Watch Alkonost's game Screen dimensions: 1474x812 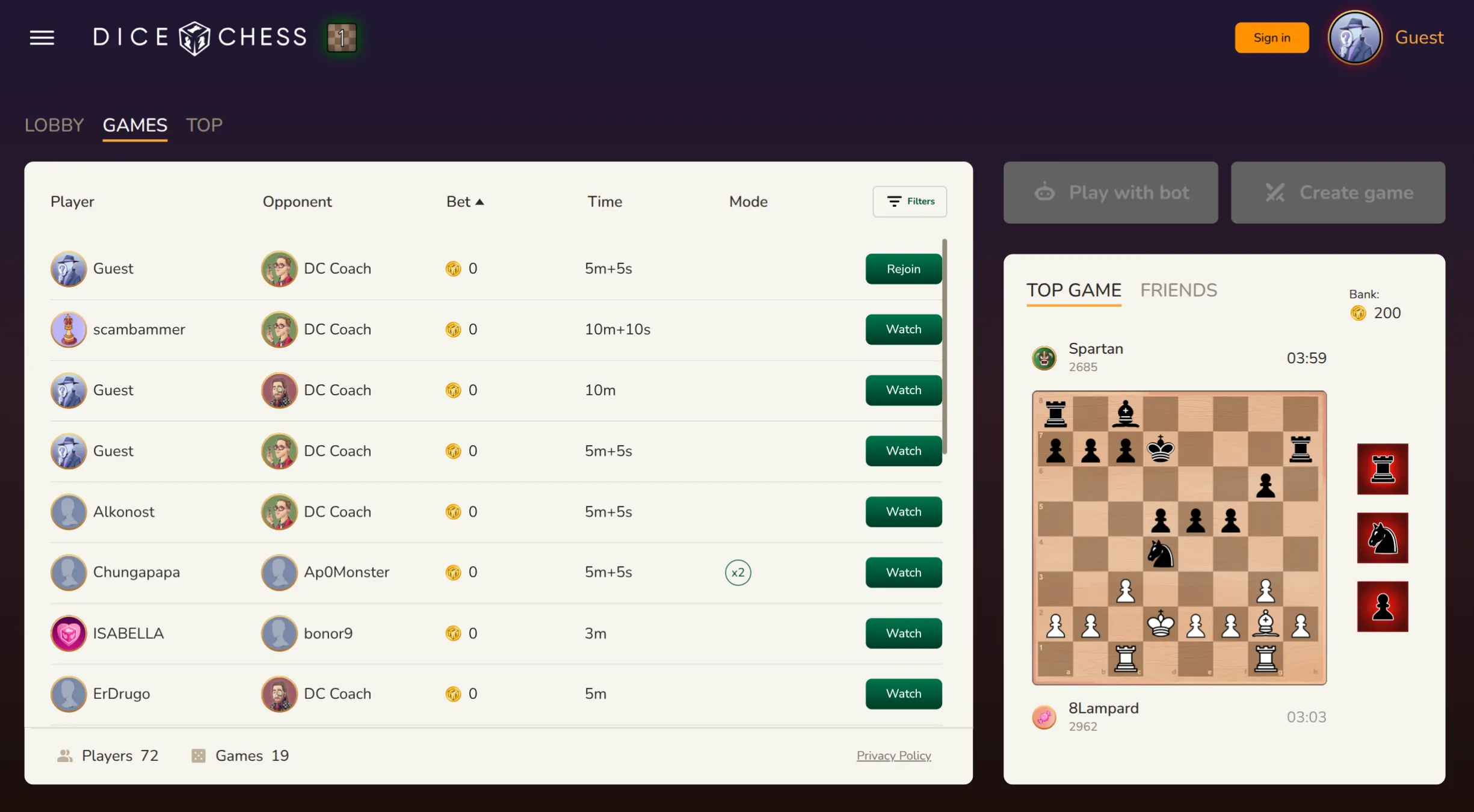904,512
